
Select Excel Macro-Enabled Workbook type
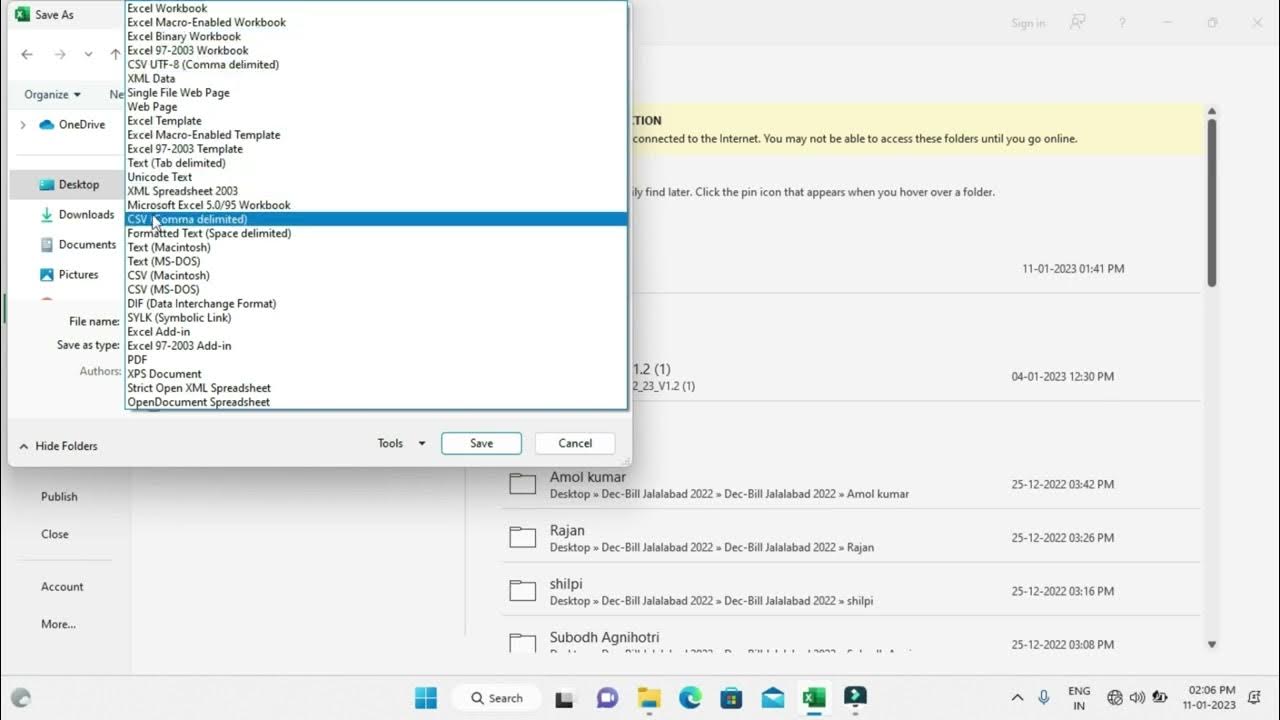tap(376, 22)
